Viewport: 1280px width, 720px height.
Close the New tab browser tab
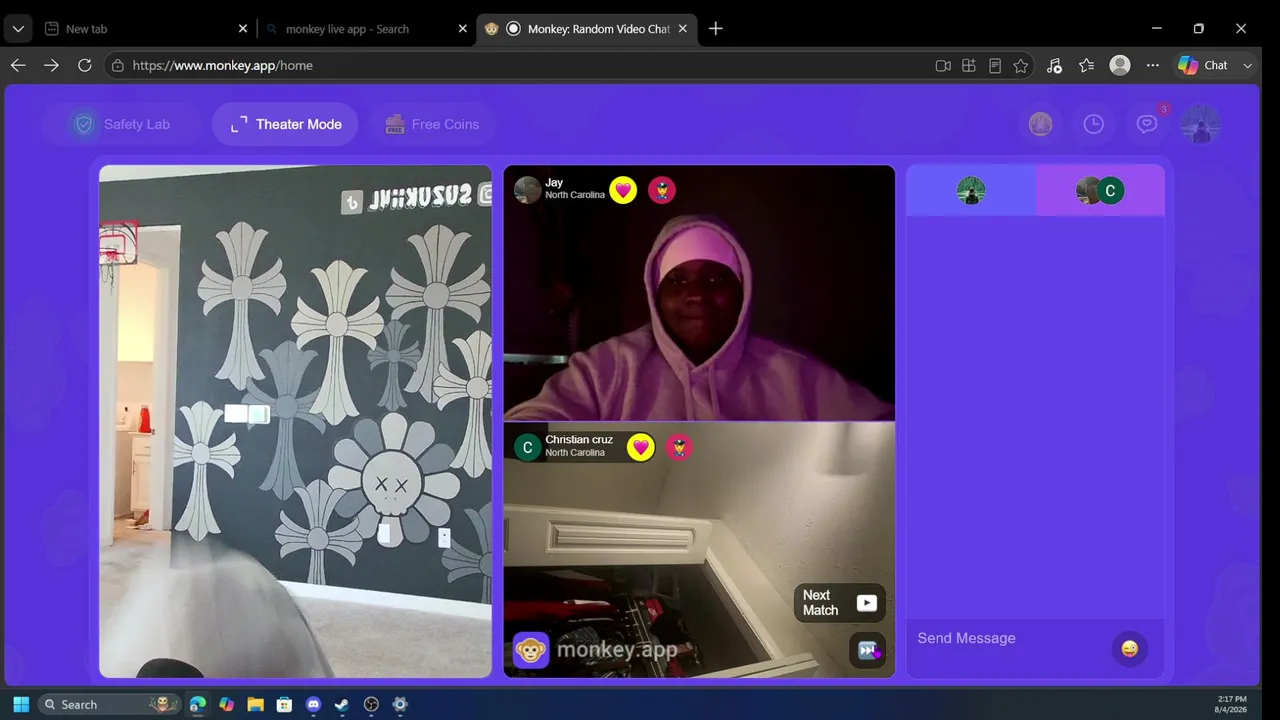(243, 29)
